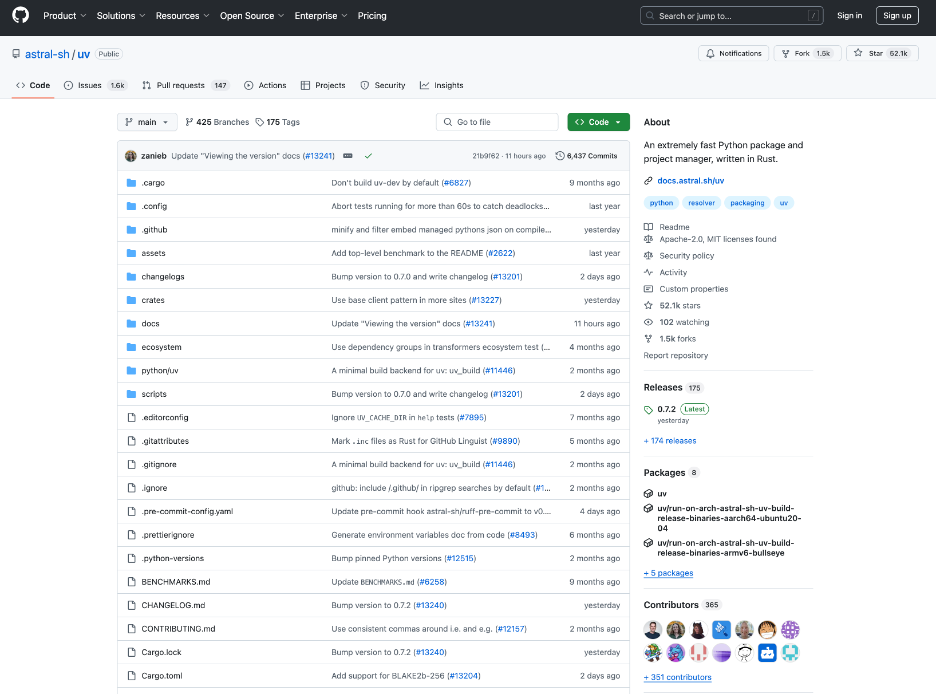The width and height of the screenshot is (936, 694).
Task: Click the folder icon beside crates
Action: [131, 300]
